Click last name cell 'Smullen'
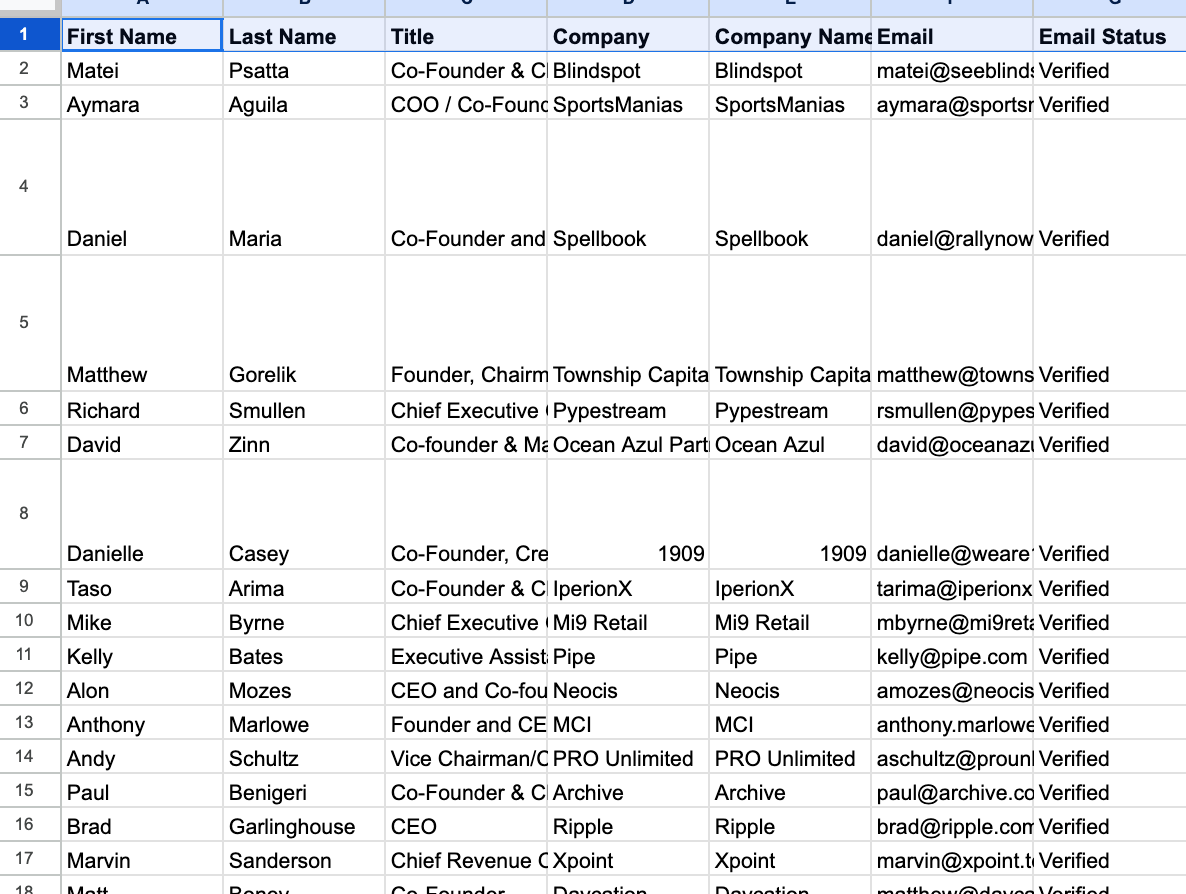Viewport: 1186px width, 894px height. (304, 409)
